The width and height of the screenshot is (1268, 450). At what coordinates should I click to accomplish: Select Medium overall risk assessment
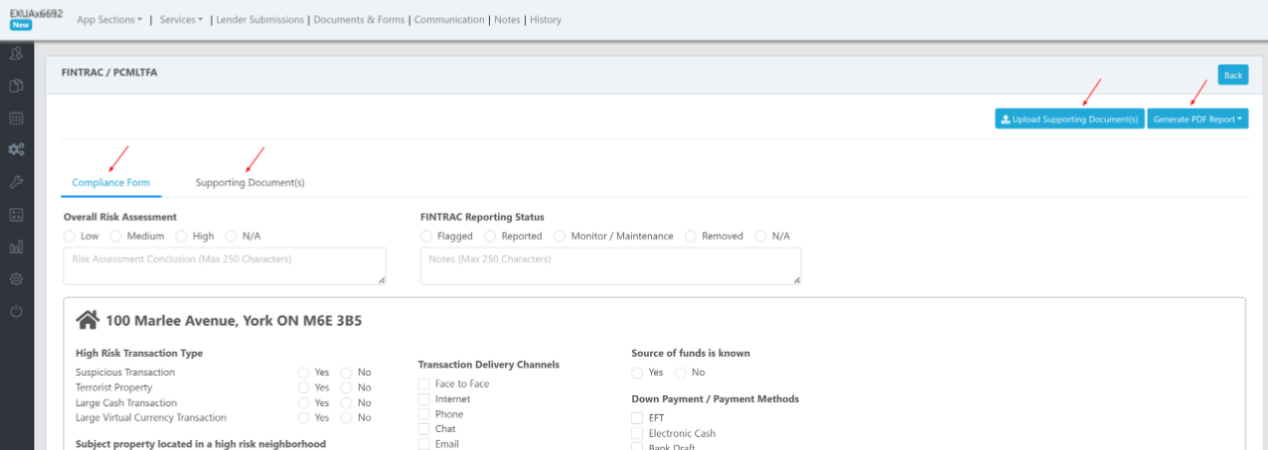[116, 236]
